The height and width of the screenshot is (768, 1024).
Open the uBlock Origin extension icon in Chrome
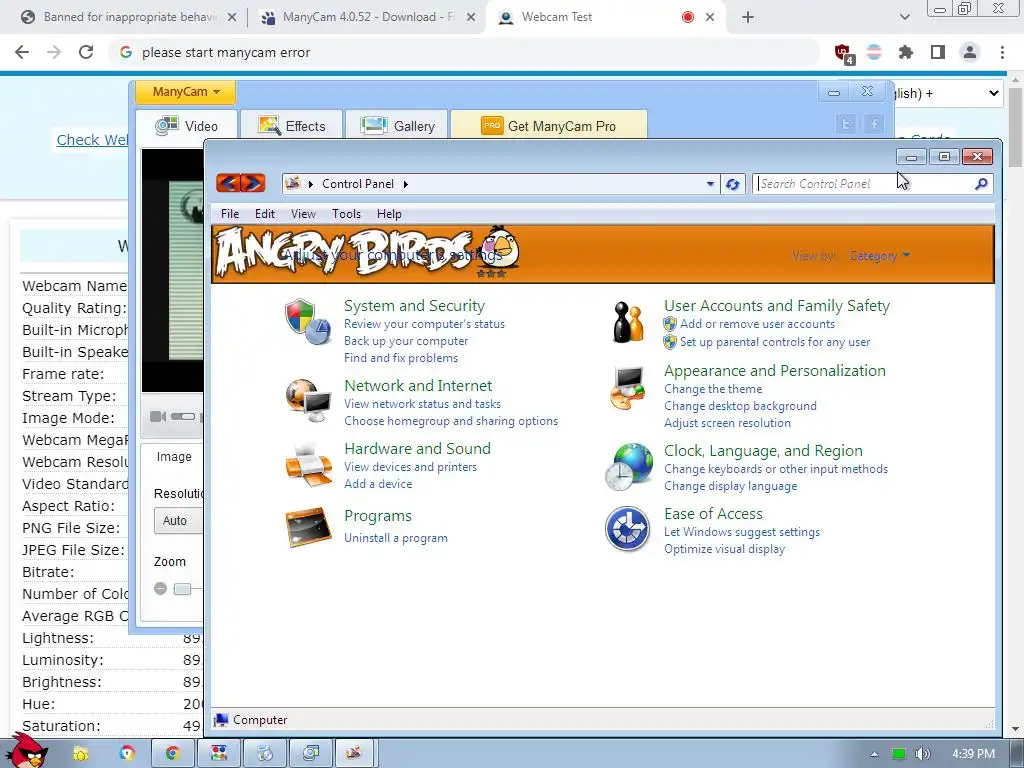click(x=843, y=52)
